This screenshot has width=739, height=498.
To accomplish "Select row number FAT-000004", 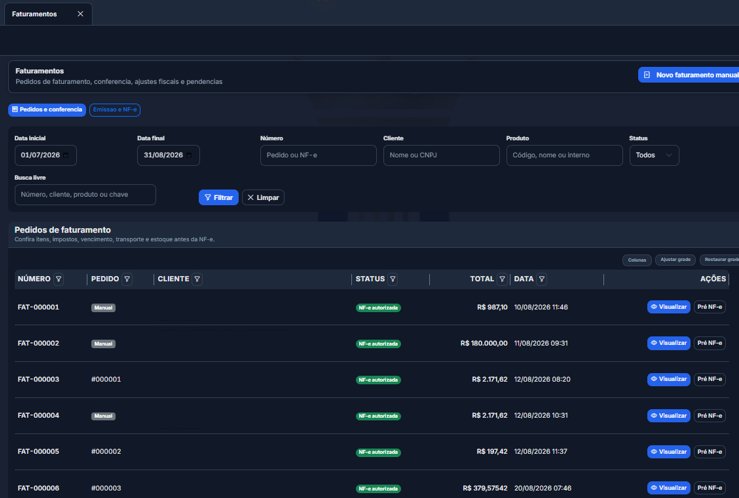I will (38, 416).
